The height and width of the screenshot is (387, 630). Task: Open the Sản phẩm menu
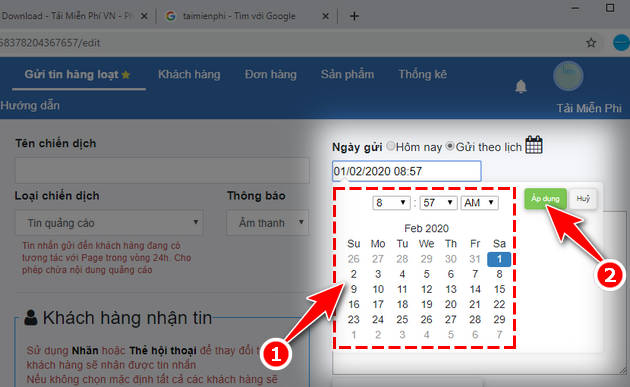(x=347, y=74)
